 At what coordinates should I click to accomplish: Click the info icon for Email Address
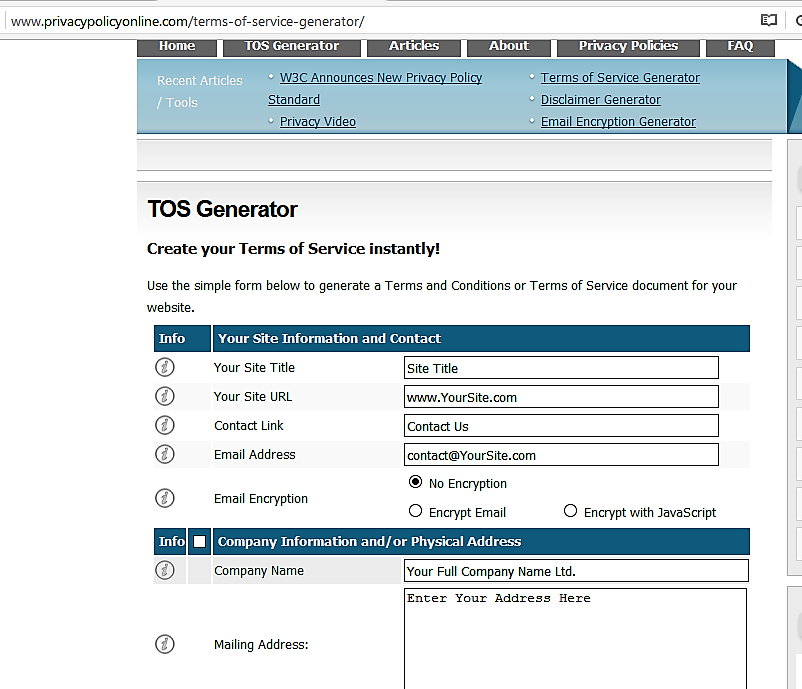(x=164, y=454)
